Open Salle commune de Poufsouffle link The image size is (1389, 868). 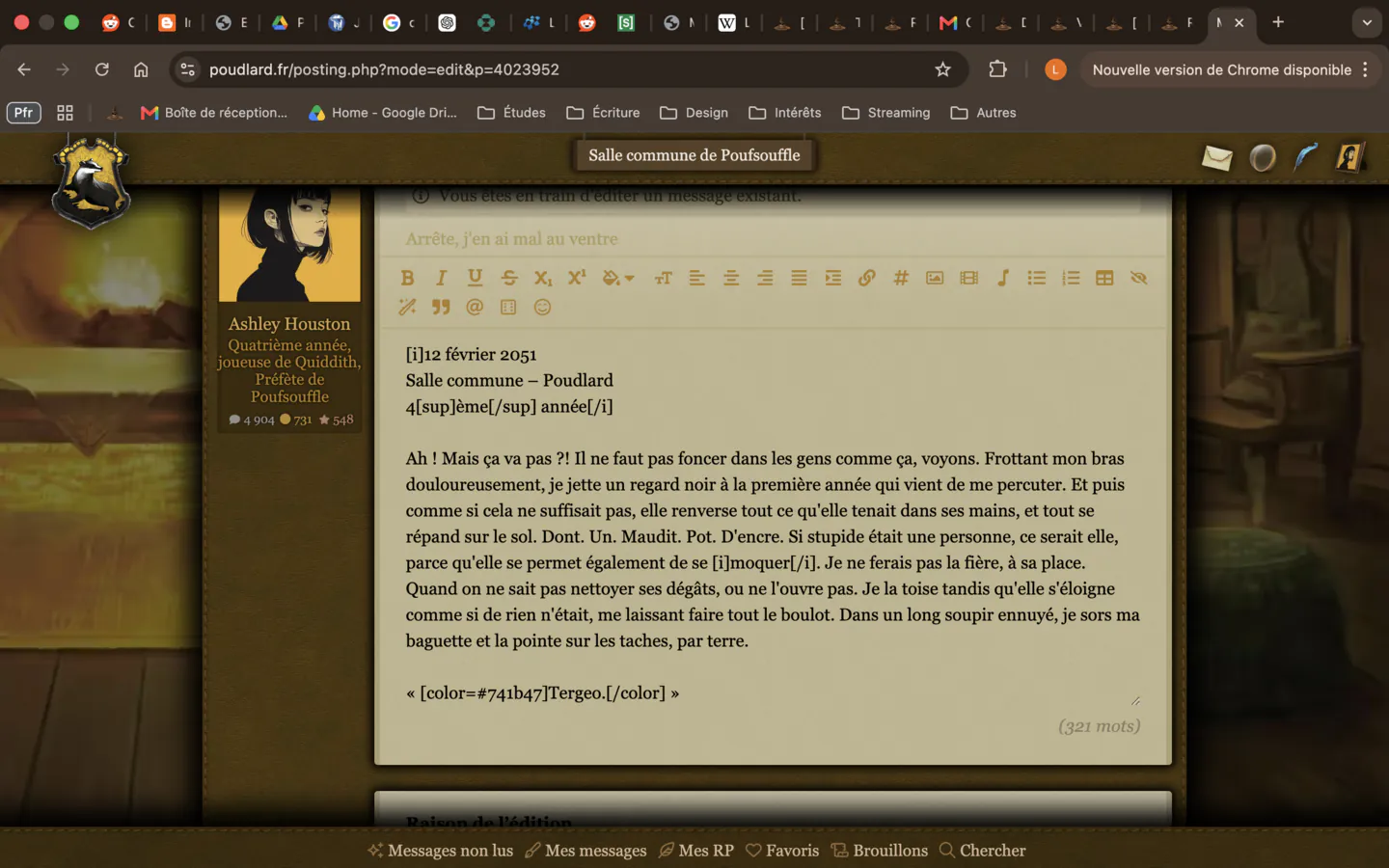tap(694, 155)
